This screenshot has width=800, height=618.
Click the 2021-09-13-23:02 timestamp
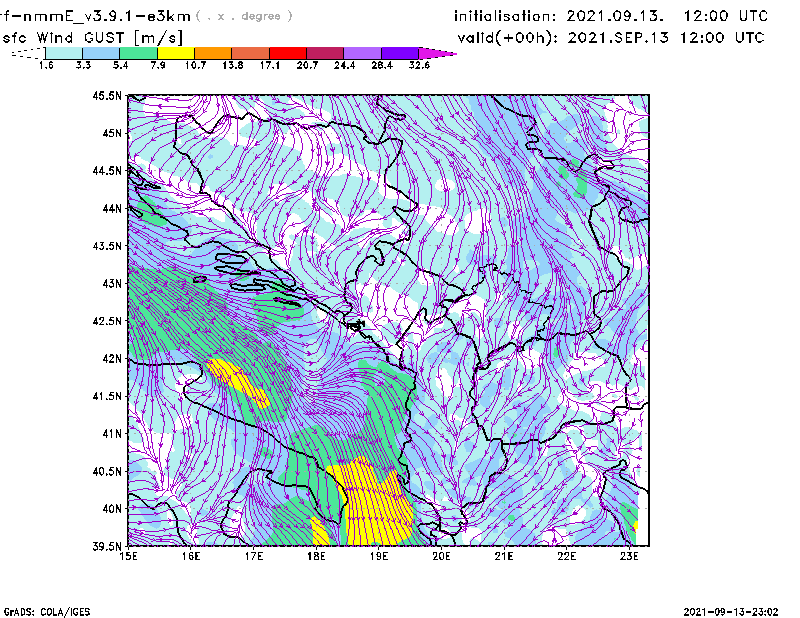(731, 612)
